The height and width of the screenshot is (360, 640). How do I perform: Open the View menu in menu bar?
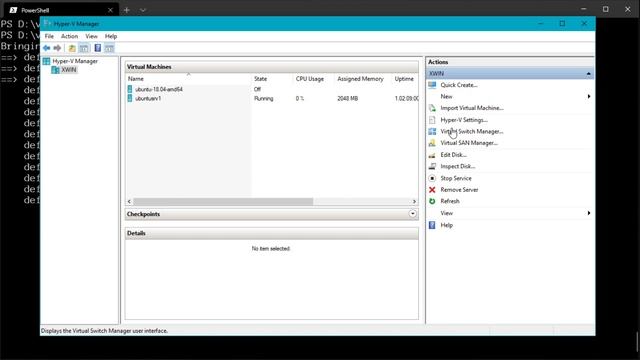click(x=91, y=36)
